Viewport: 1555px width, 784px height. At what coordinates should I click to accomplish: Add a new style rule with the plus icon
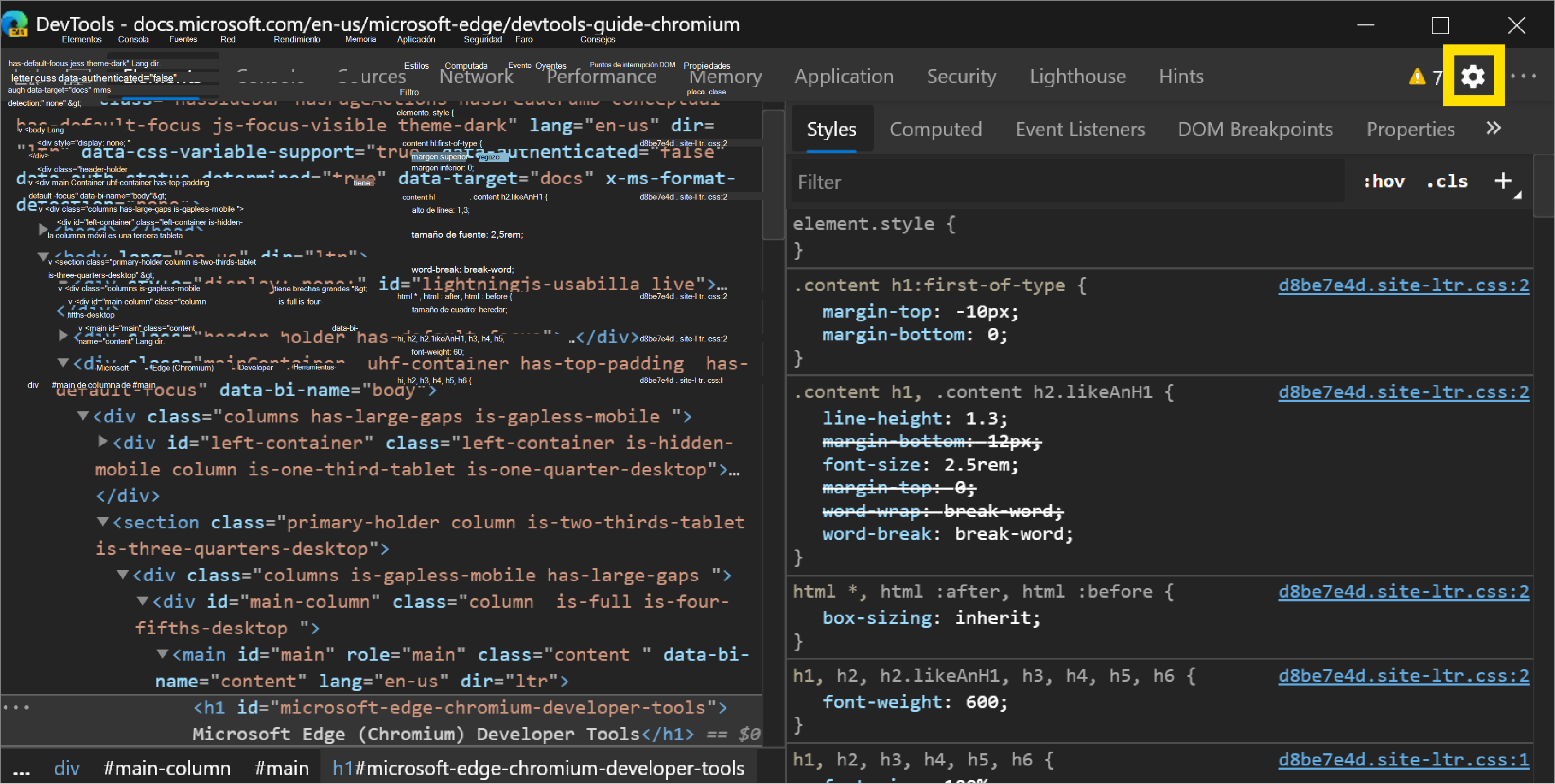1503,180
